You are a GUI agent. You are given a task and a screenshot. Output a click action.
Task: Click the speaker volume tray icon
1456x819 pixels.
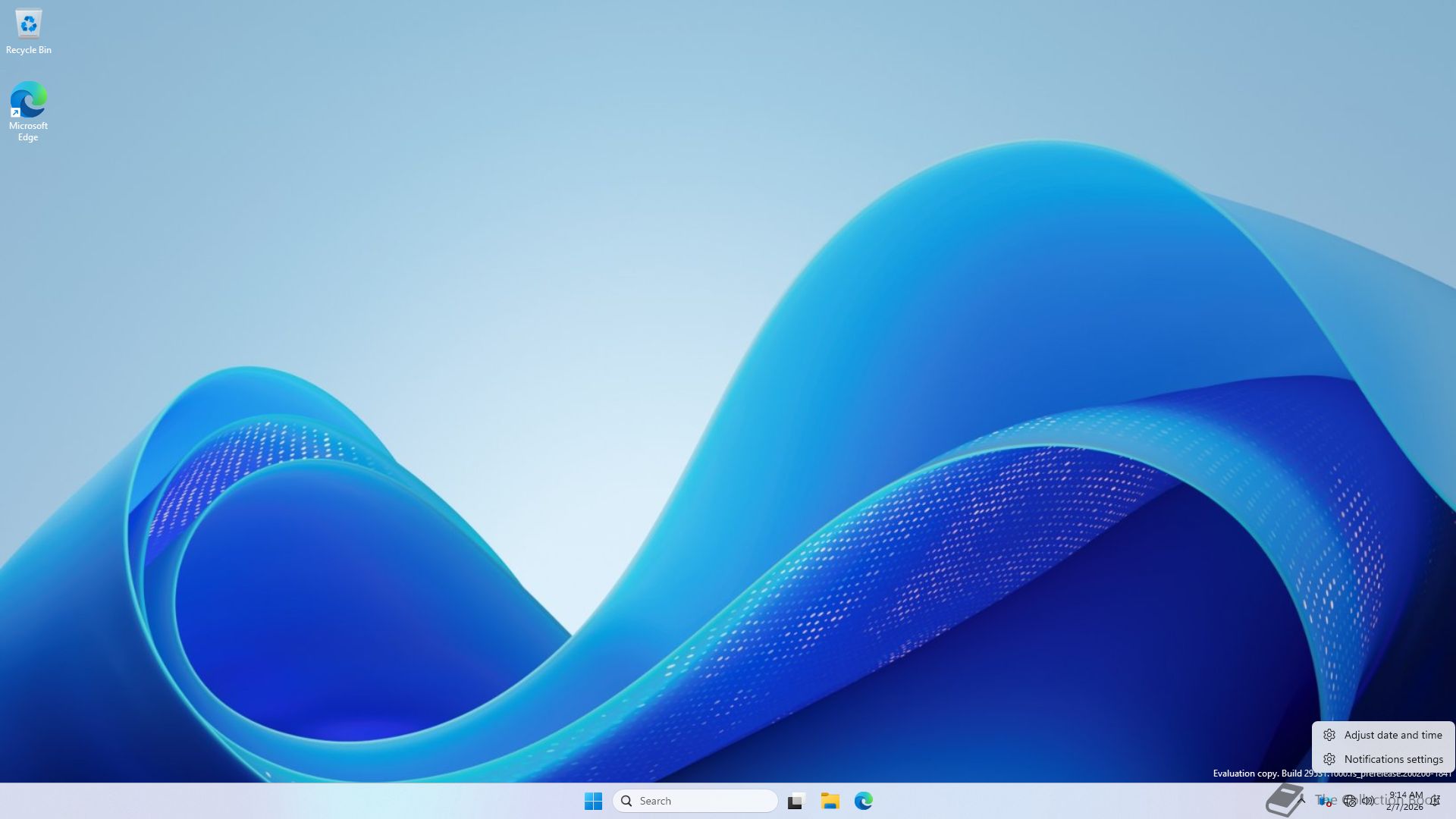(x=1367, y=801)
